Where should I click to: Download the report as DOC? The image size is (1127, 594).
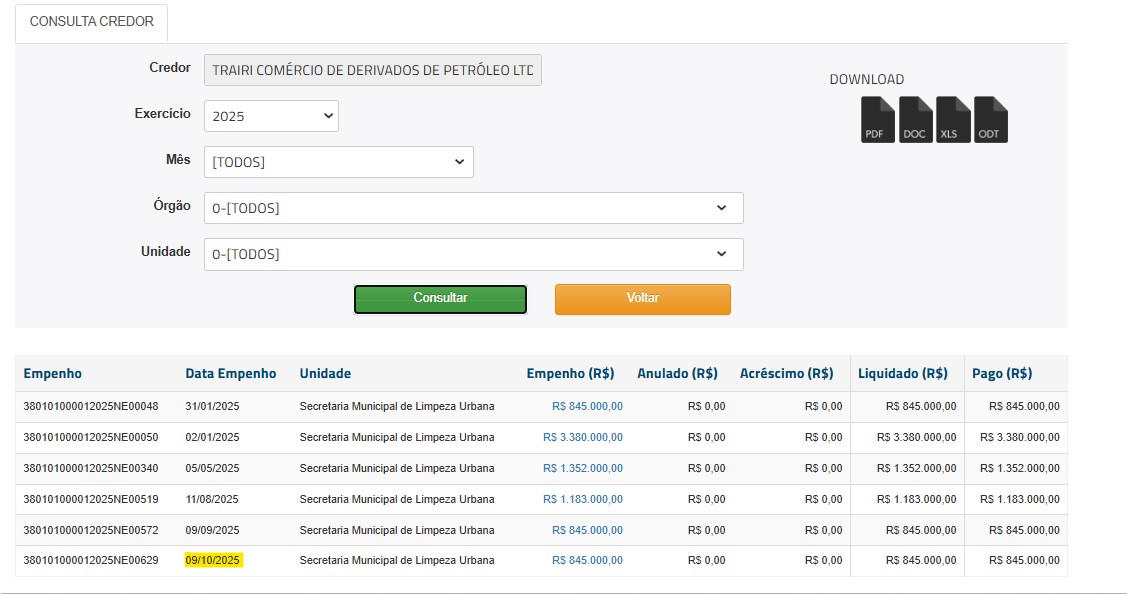point(915,120)
